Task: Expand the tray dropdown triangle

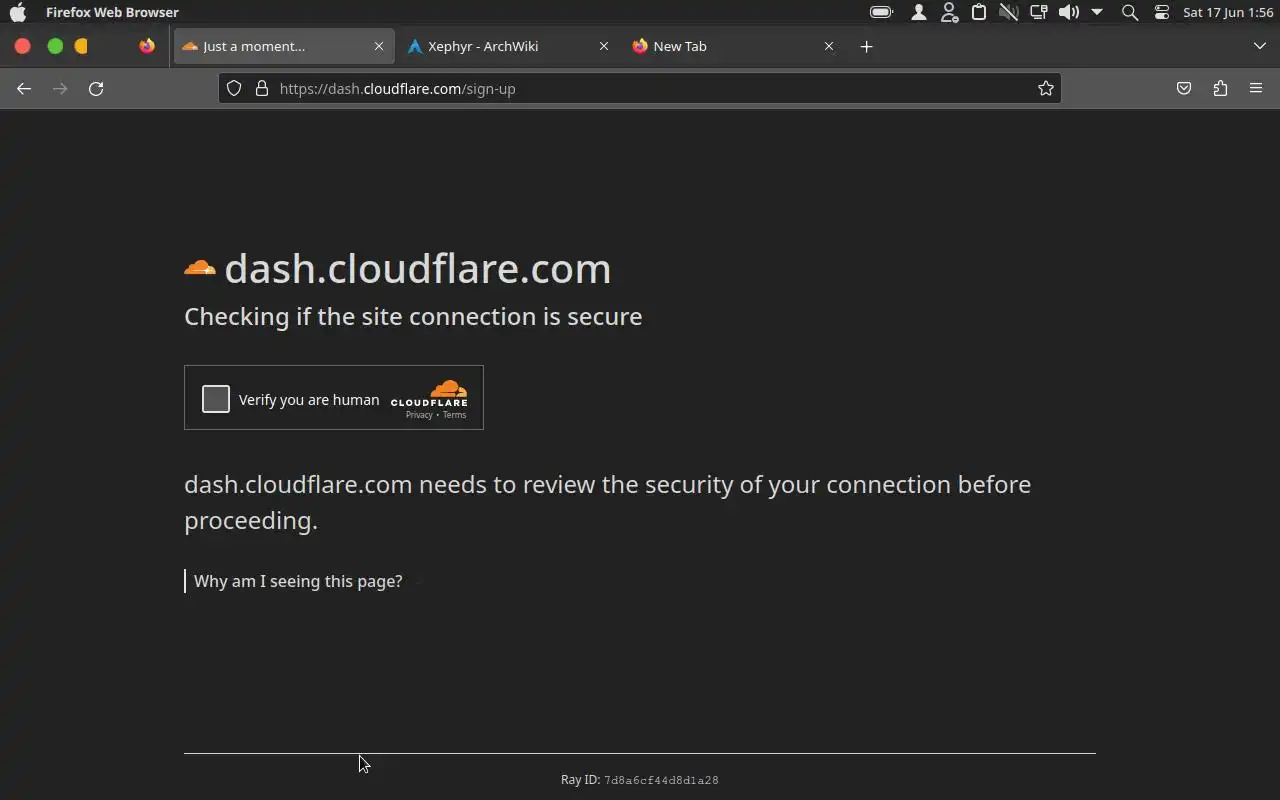Action: (x=1097, y=12)
